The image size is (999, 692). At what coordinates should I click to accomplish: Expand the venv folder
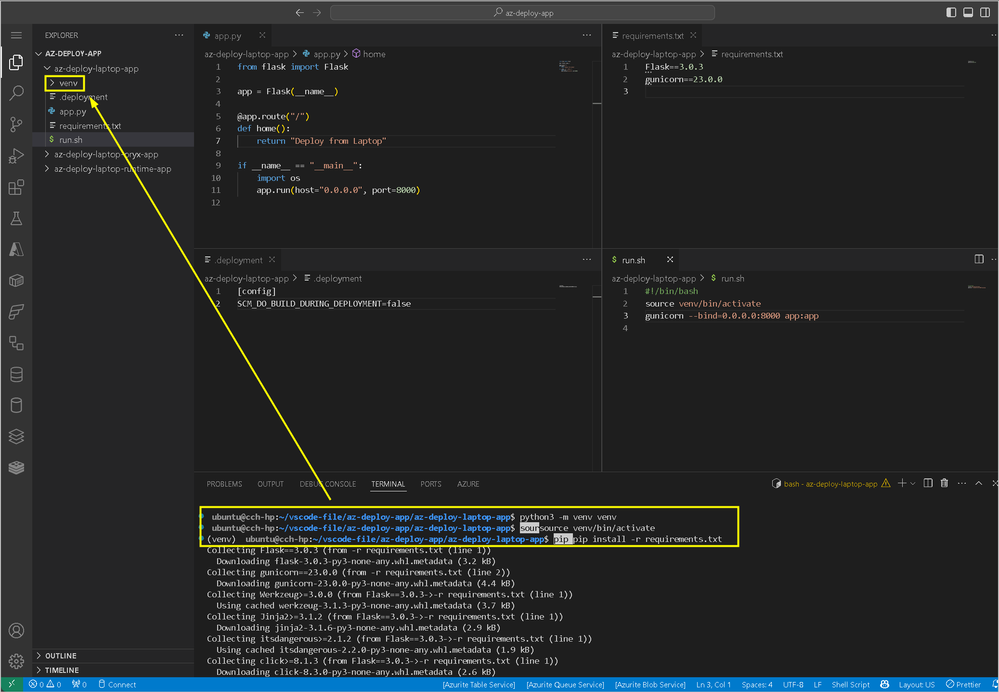[68, 83]
